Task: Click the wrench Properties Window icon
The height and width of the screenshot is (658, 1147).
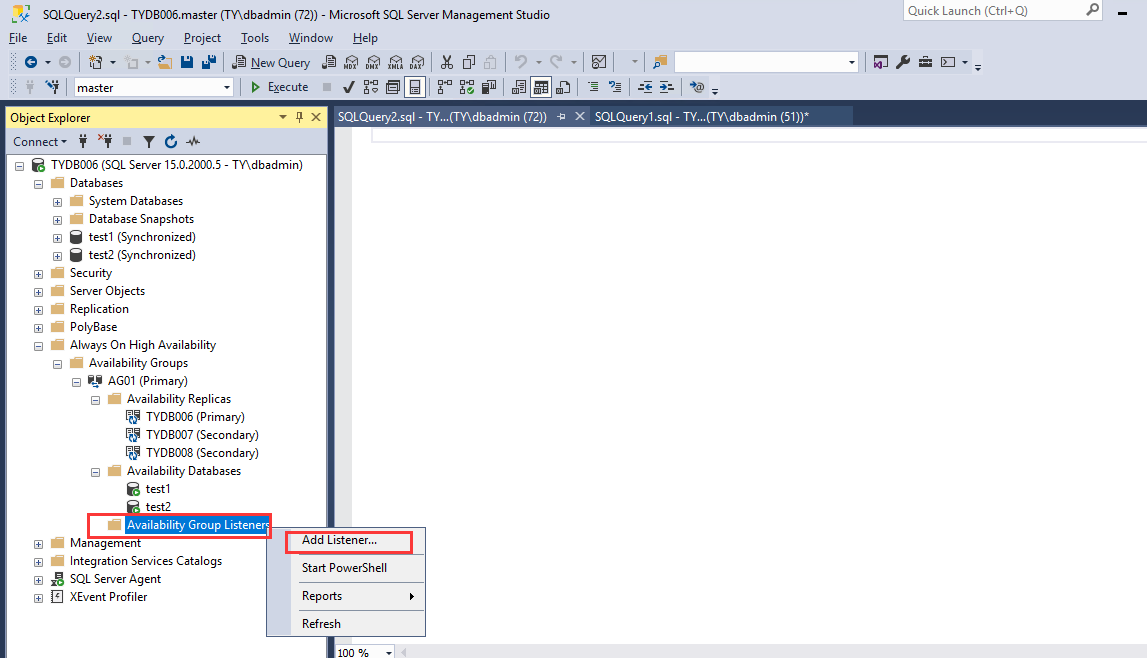Action: click(x=903, y=63)
